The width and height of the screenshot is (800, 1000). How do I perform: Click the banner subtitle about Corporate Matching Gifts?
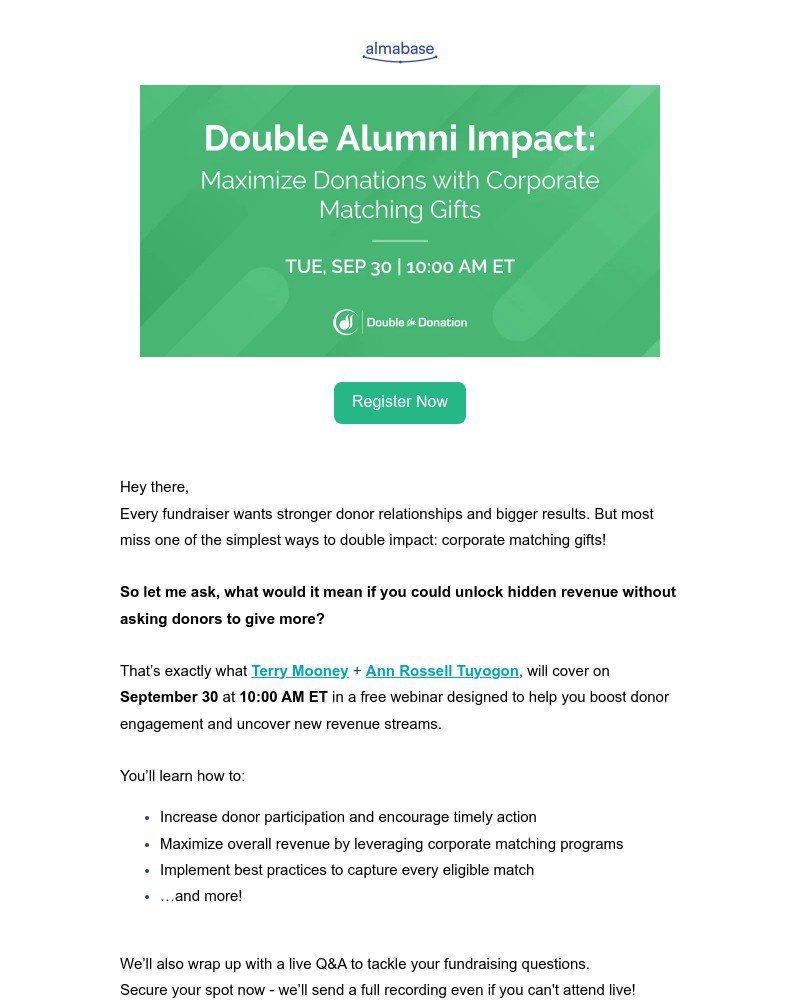pos(400,195)
